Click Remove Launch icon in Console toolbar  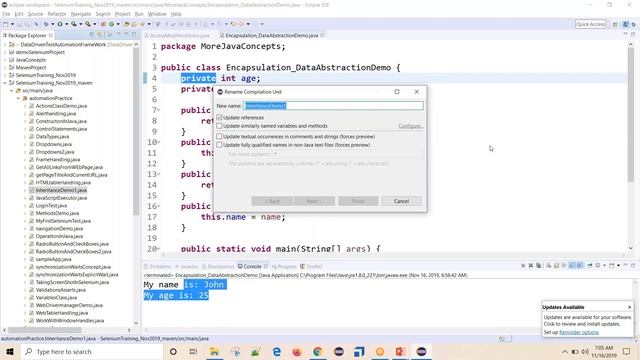point(531,266)
